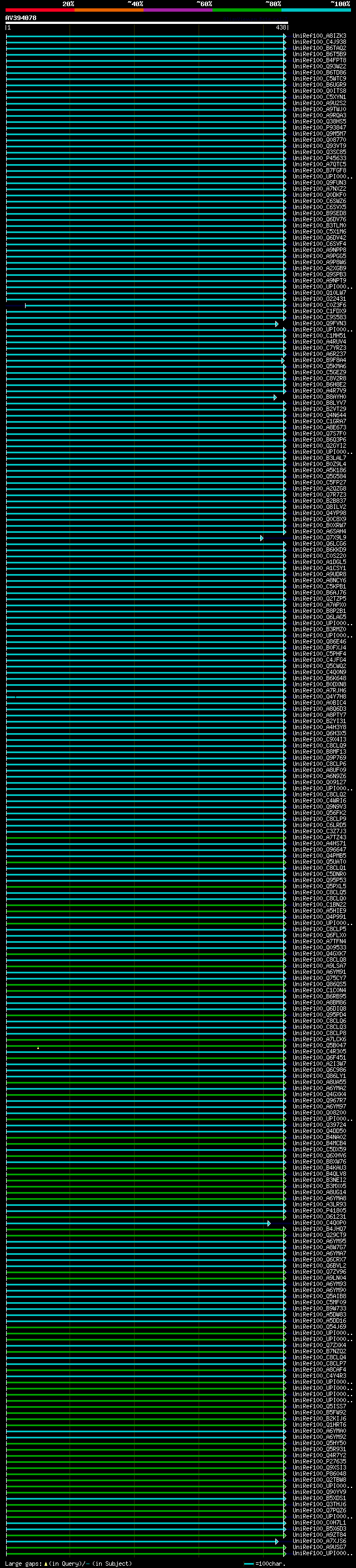Select the UniRef100_Q6LCG6 label
This screenshot has width=356, height=1568.
[x=319, y=544]
